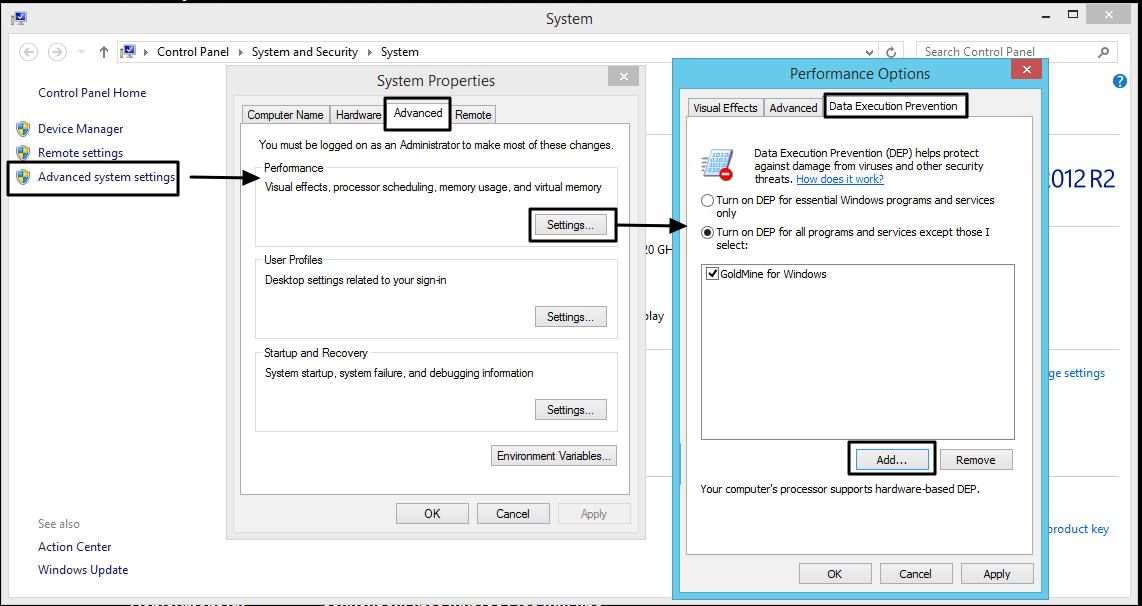Image resolution: width=1142 pixels, height=606 pixels.
Task: Click the refresh icon in address bar
Action: pos(891,52)
